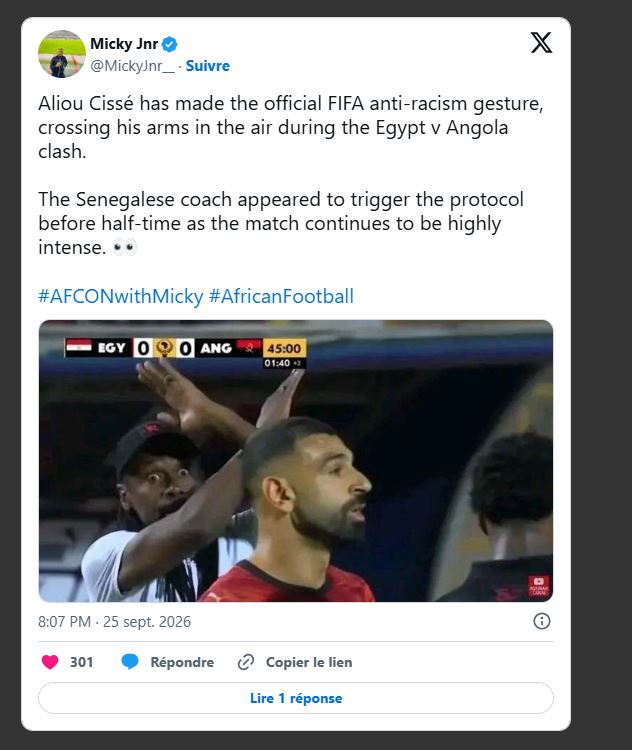Open the tweet info circle icon

pos(542,621)
